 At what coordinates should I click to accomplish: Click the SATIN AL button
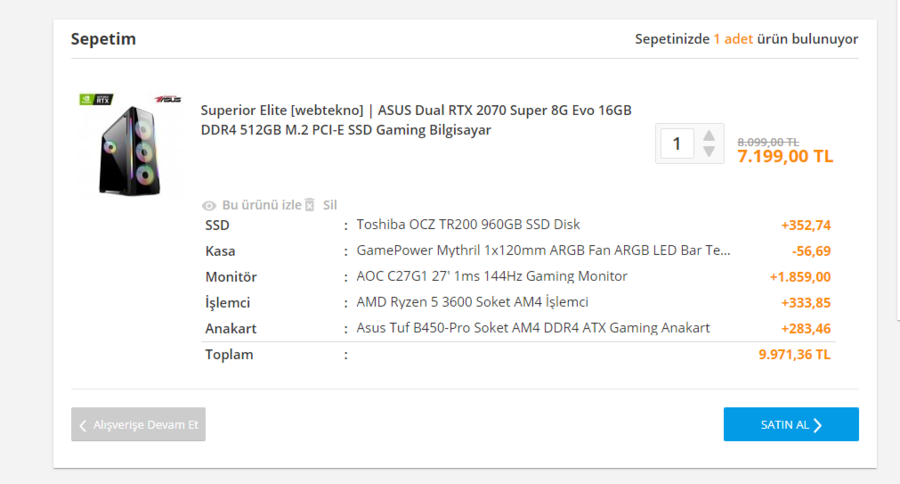coord(790,424)
